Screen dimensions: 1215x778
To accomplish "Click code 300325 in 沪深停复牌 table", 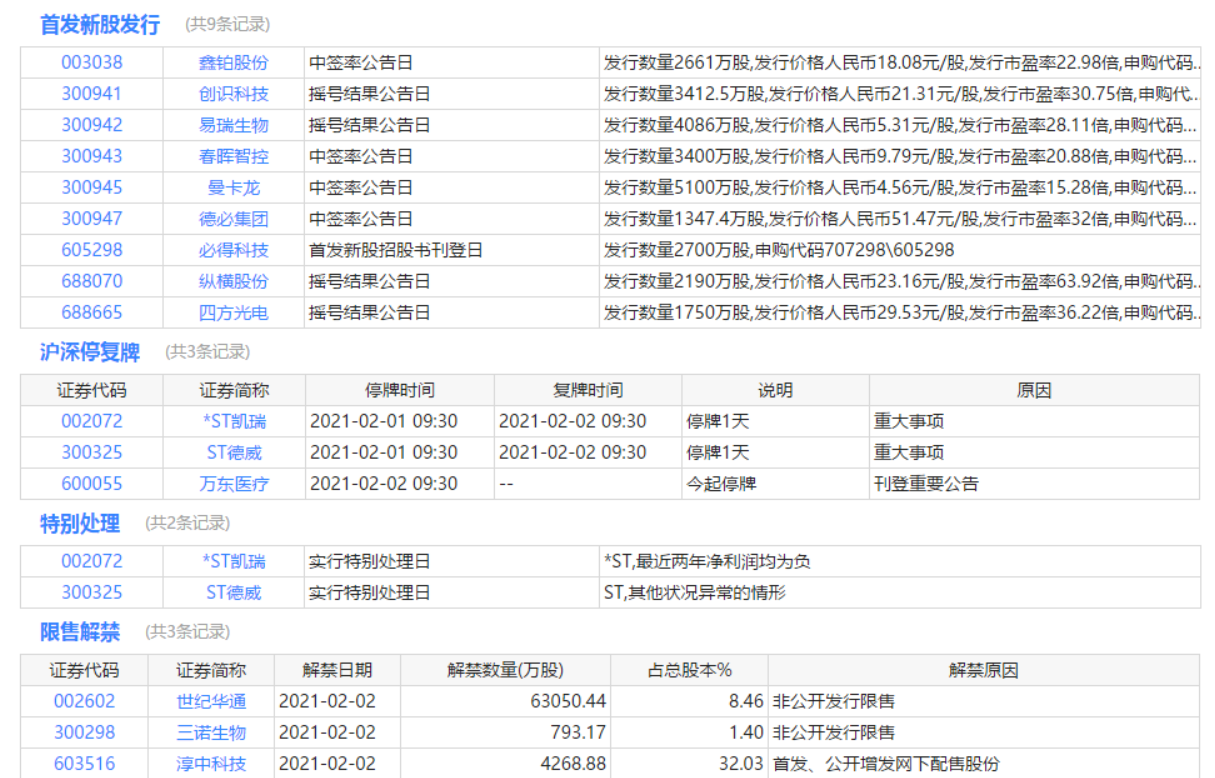I will 92,452.
